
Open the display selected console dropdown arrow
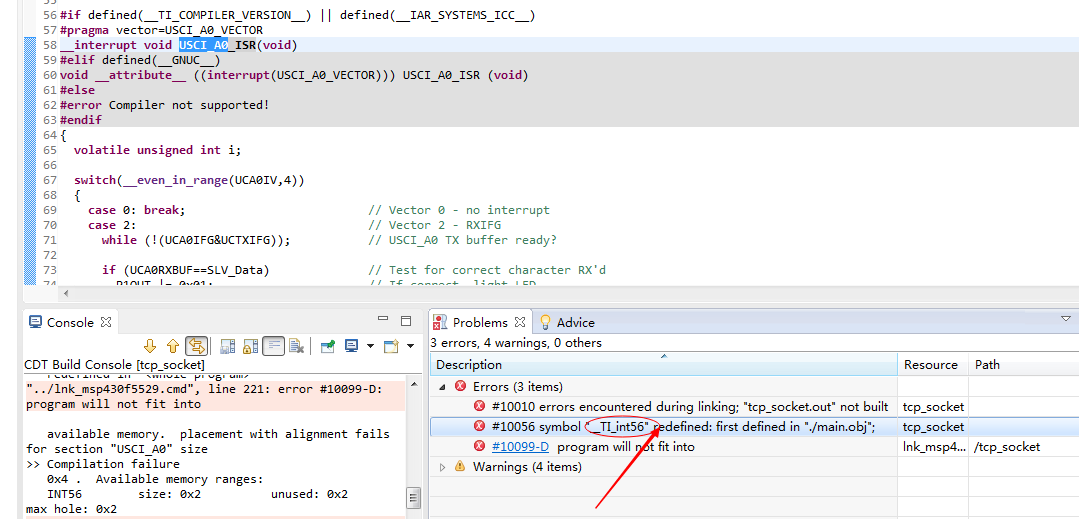coord(370,346)
